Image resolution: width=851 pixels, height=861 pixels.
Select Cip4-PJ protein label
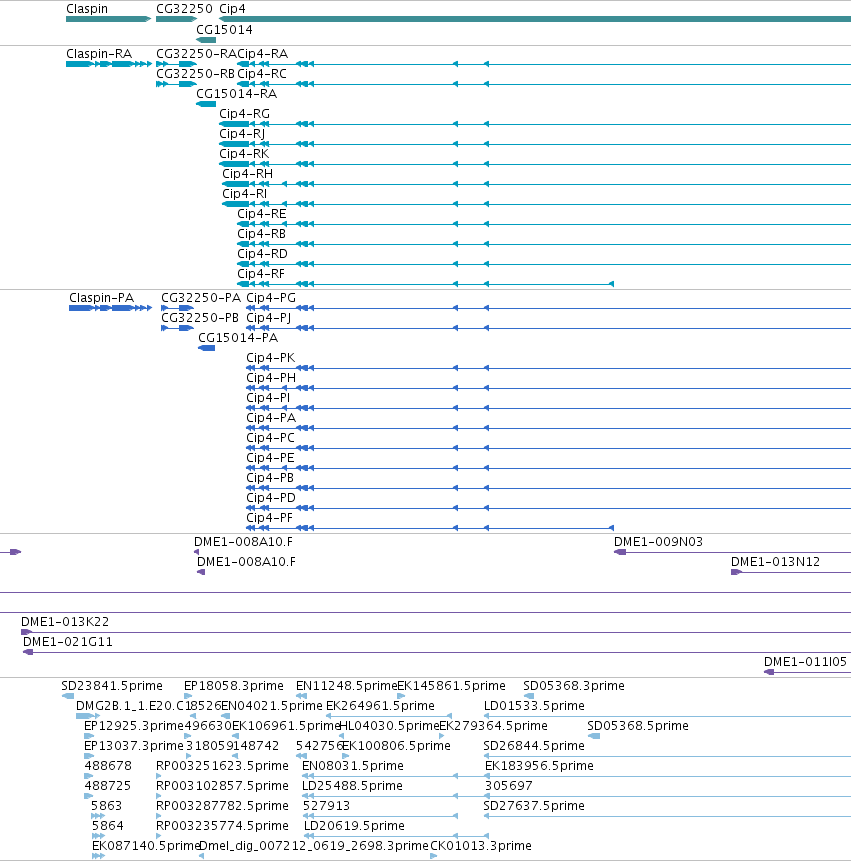[x=268, y=318]
